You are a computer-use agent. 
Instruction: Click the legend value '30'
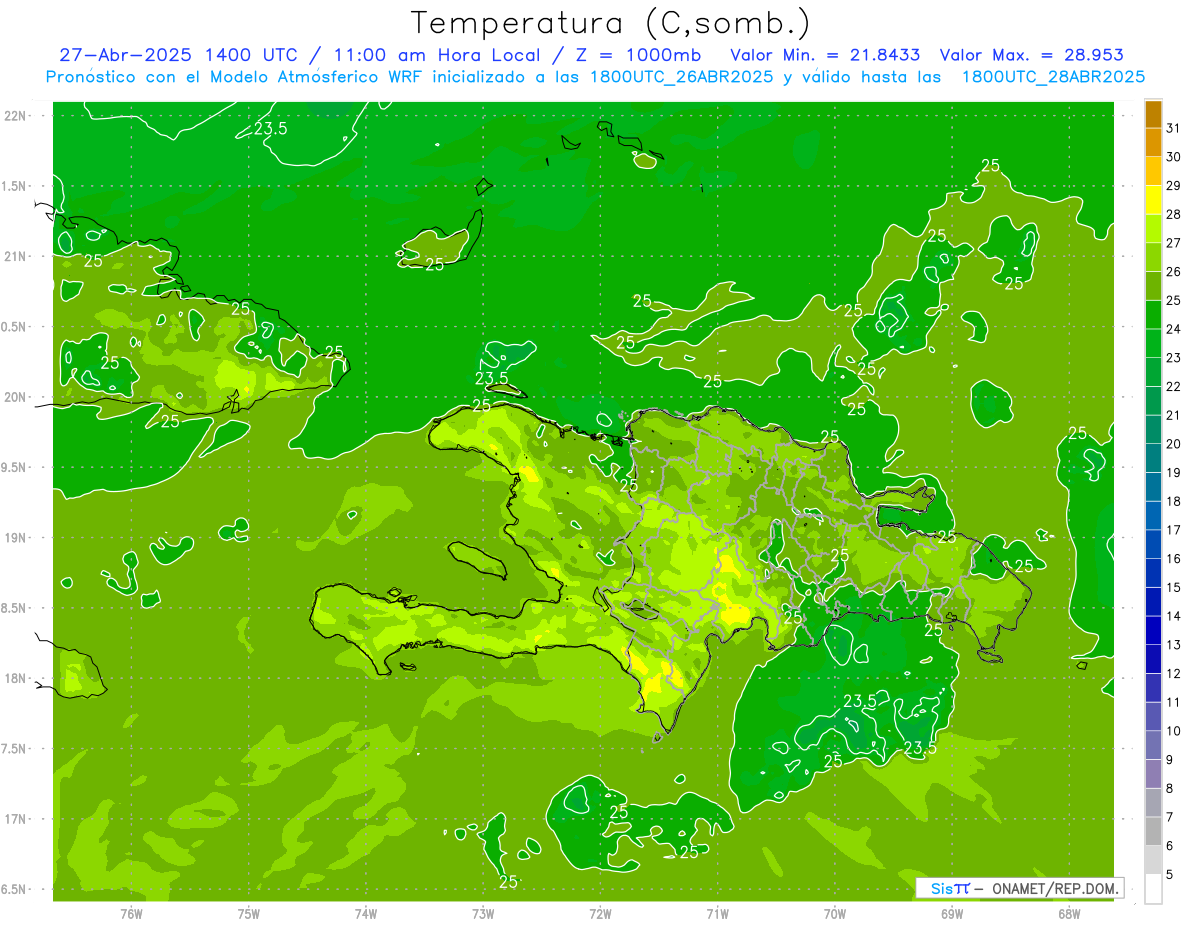(1174, 157)
